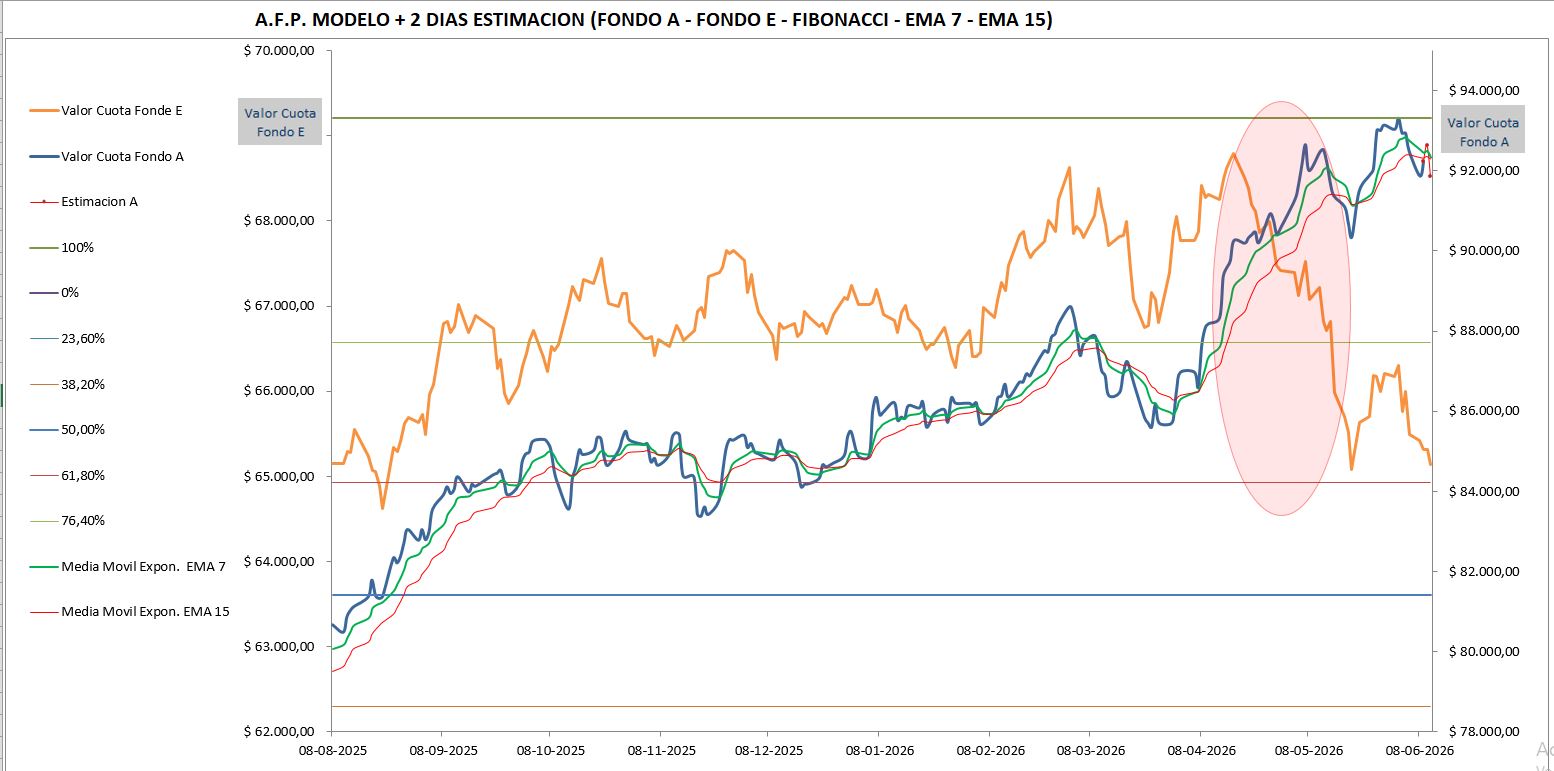Image resolution: width=1554 pixels, height=771 pixels.
Task: Click the gray 'Valor Cuota Fondo E' axis label box
Action: [281, 122]
